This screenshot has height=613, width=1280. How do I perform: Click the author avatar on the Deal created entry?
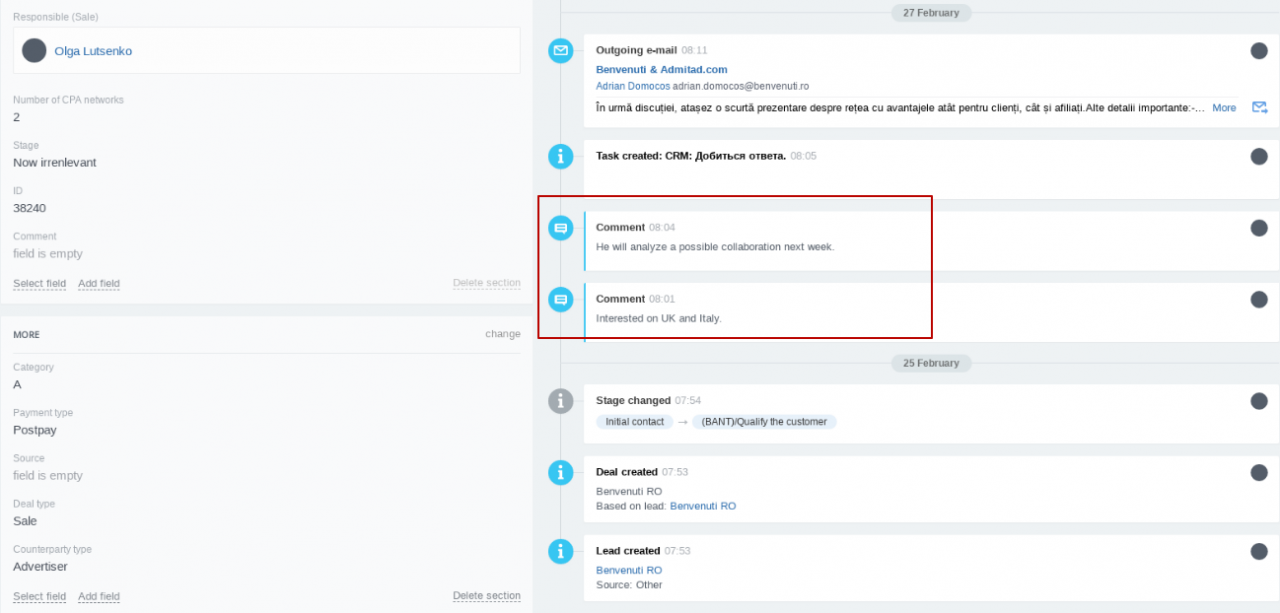click(1259, 472)
